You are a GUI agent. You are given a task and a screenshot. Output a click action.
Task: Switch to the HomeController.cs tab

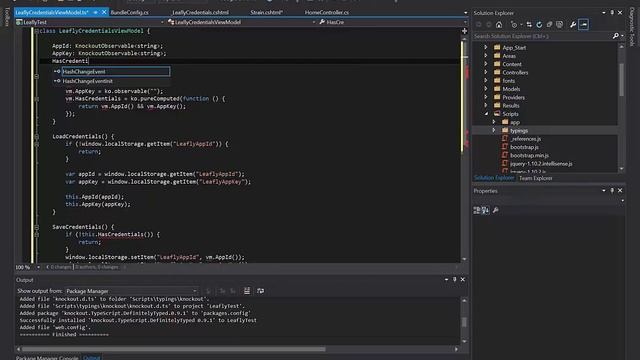(327, 13)
